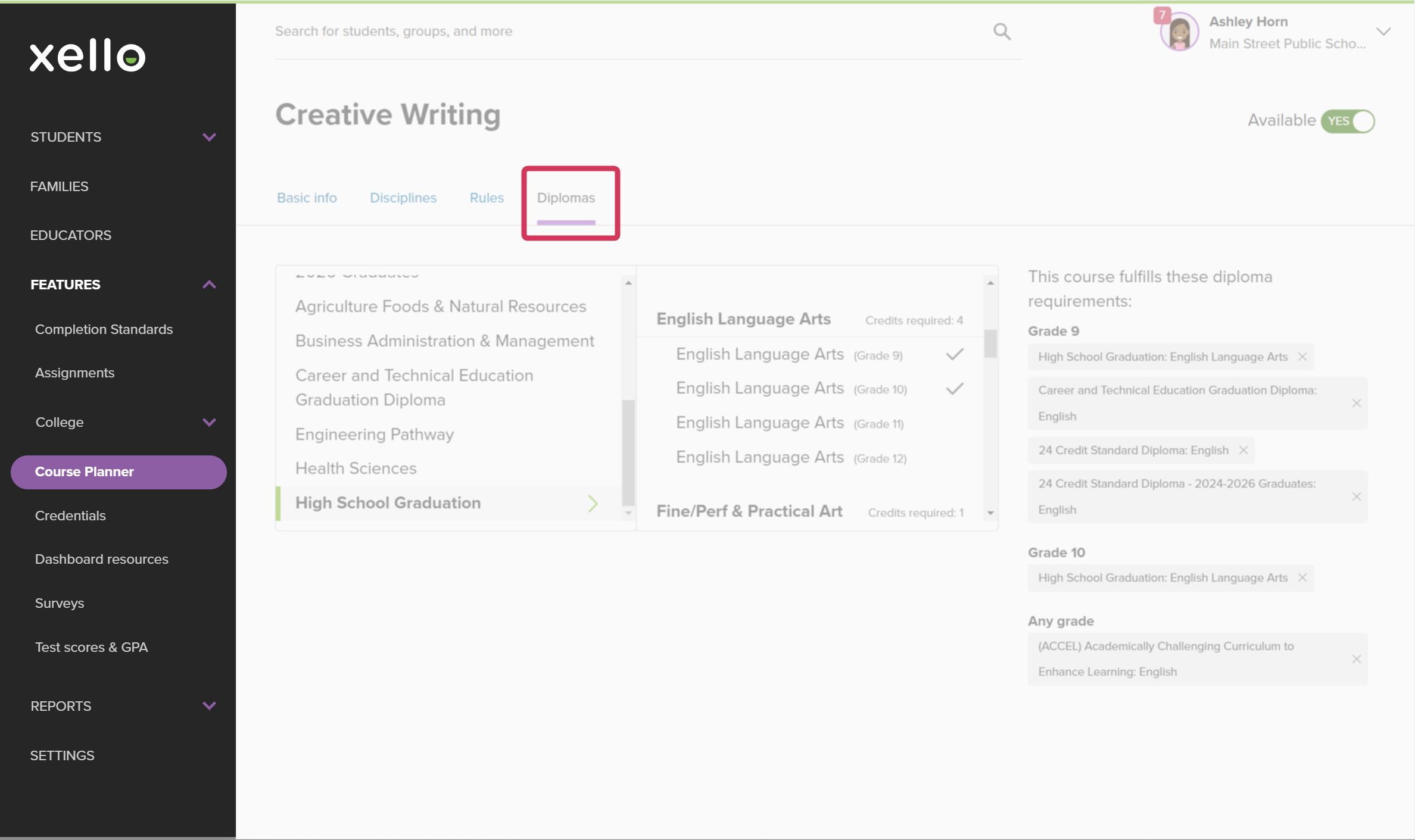The height and width of the screenshot is (840, 1415).
Task: Switch to the Disciplines tab
Action: point(403,198)
